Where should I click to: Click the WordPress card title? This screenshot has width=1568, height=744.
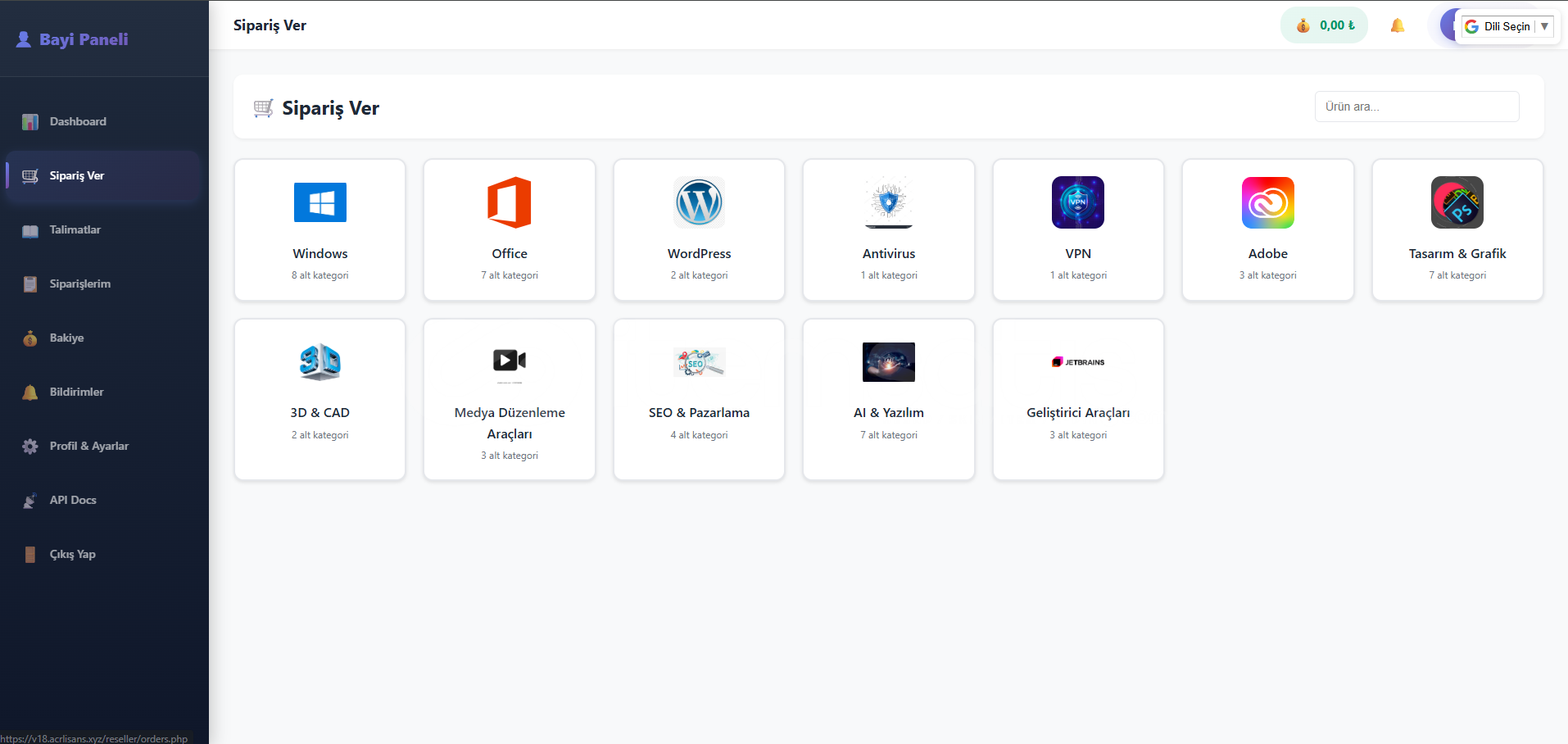[x=700, y=254]
